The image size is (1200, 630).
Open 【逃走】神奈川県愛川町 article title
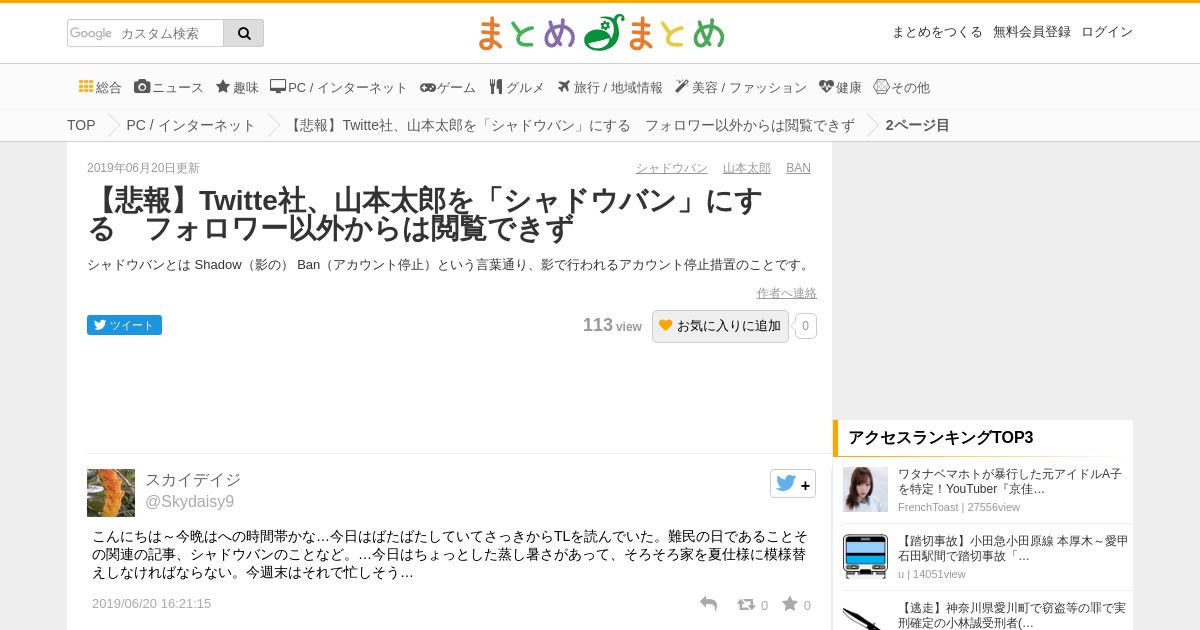click(x=1012, y=615)
